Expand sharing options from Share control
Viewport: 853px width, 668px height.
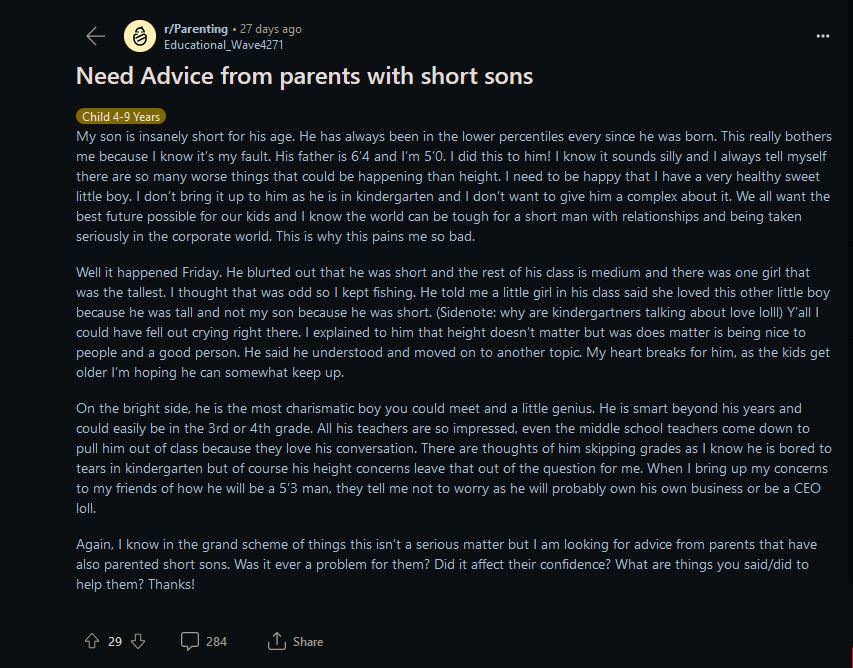click(294, 641)
